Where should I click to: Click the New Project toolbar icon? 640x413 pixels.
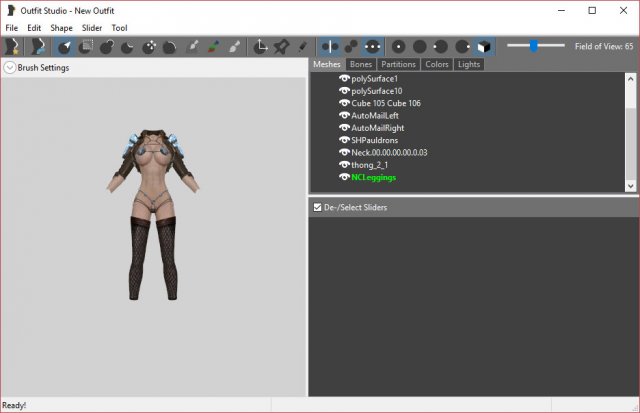[12, 46]
